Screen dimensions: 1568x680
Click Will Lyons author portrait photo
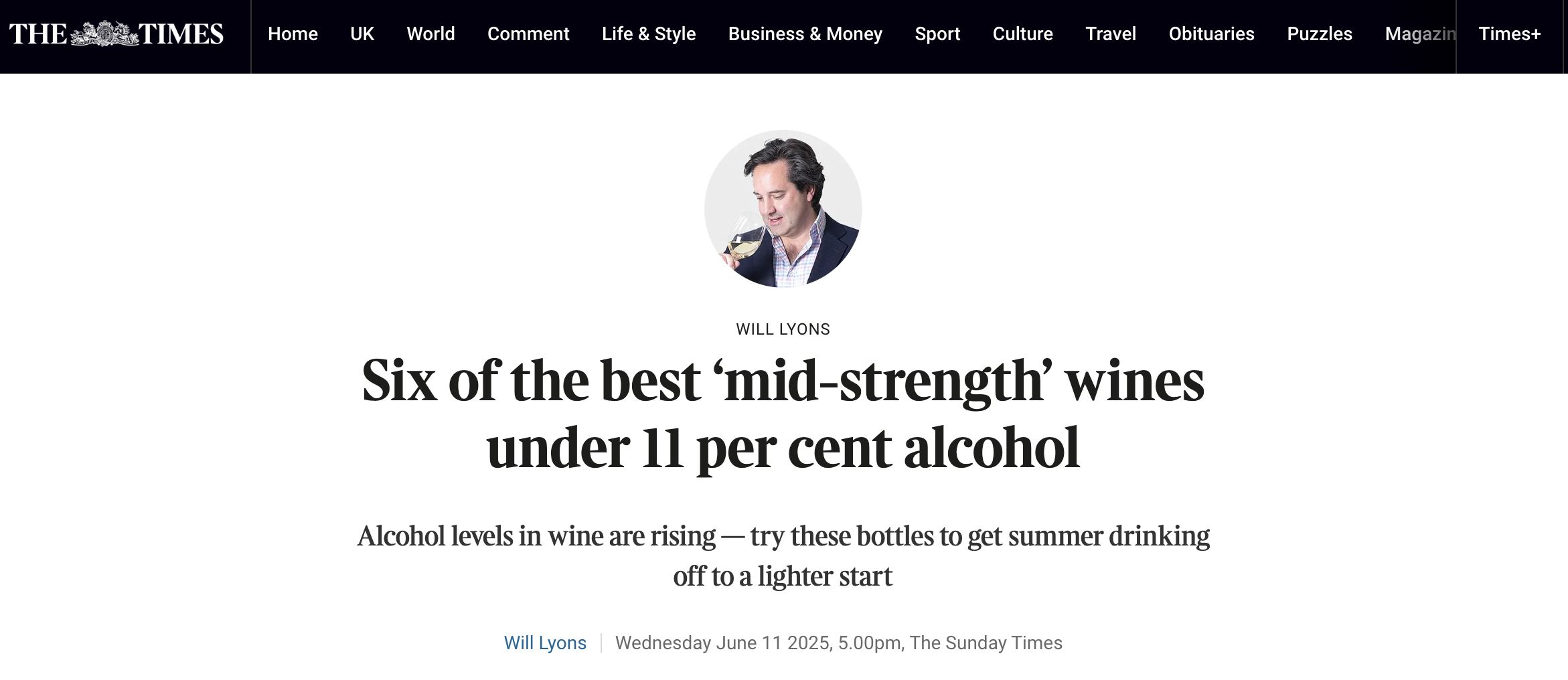click(x=783, y=209)
